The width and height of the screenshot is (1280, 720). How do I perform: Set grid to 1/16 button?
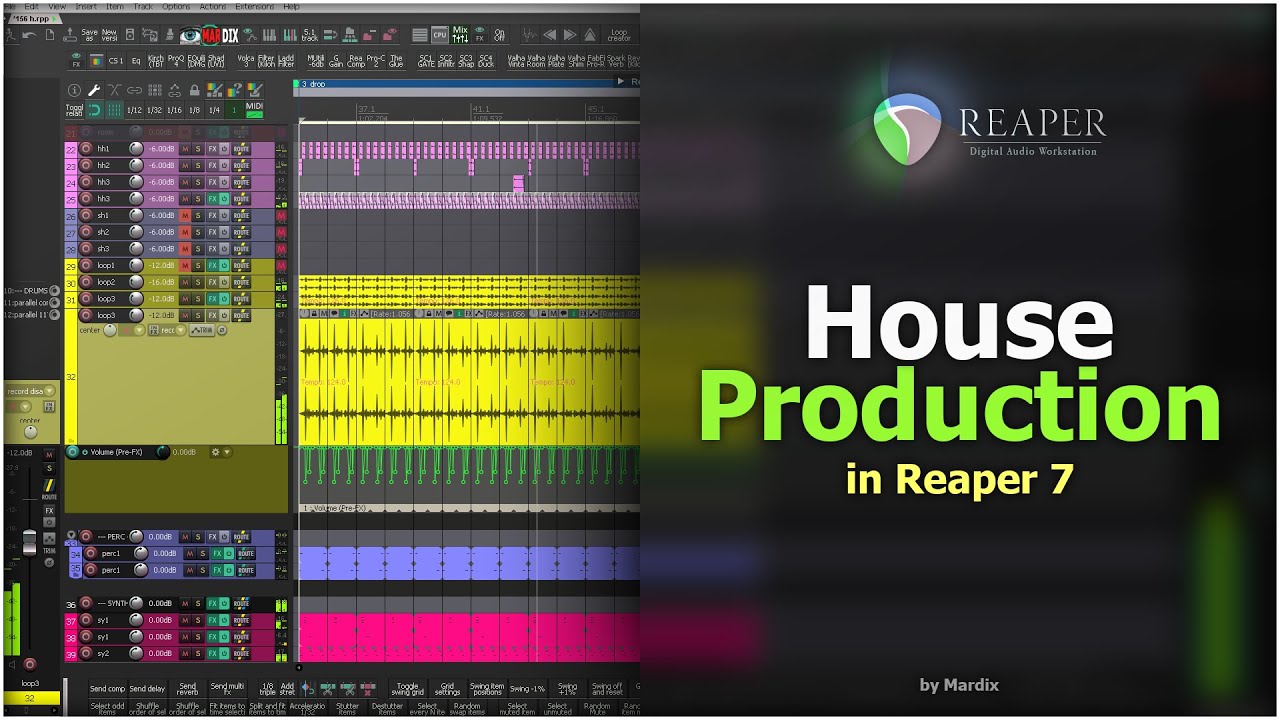(x=174, y=110)
